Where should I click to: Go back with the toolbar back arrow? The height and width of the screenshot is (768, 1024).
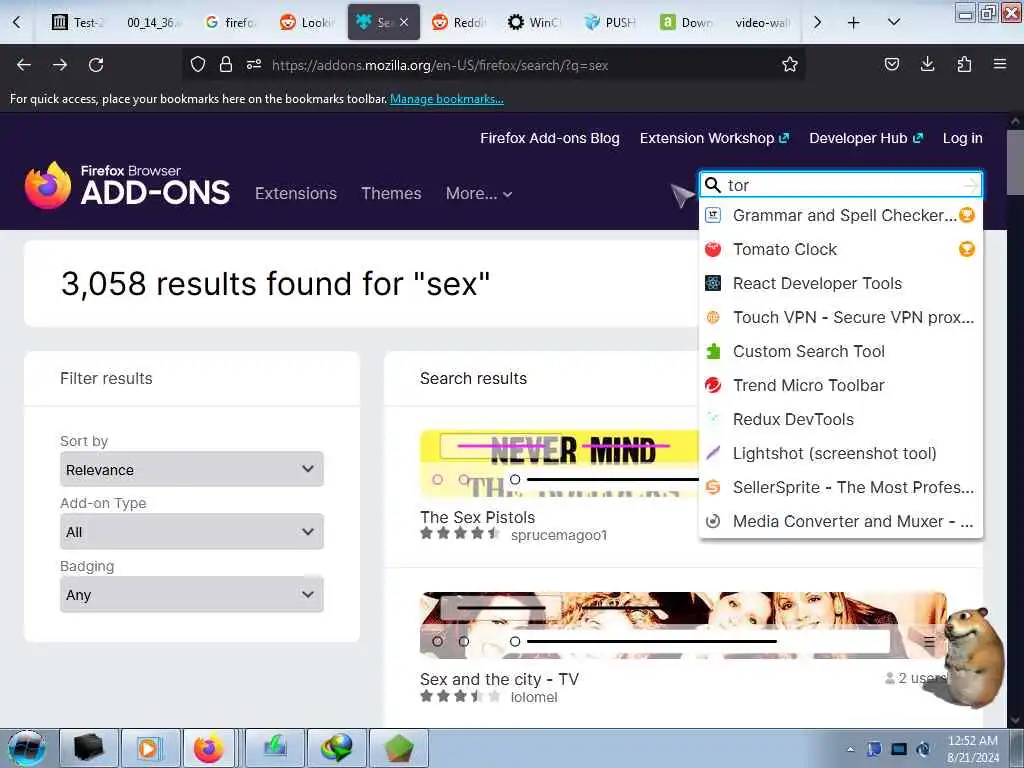pos(24,65)
